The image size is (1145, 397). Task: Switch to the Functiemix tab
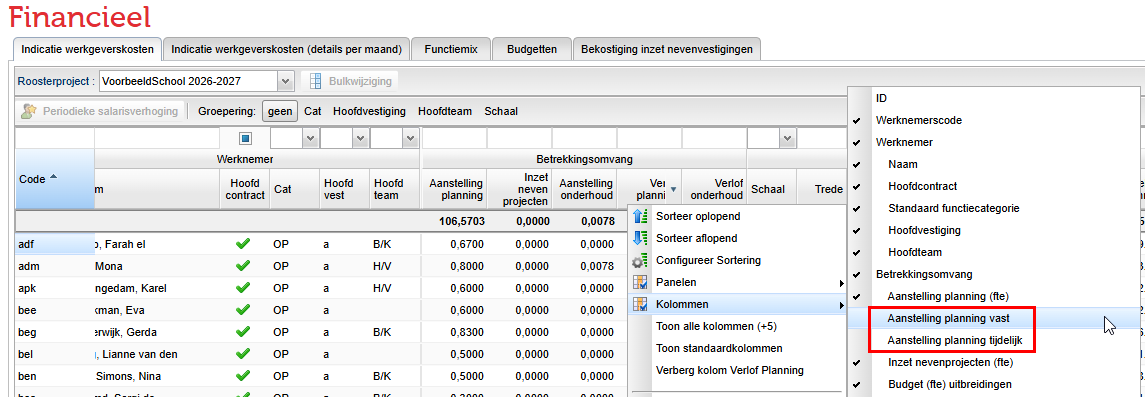tap(451, 49)
